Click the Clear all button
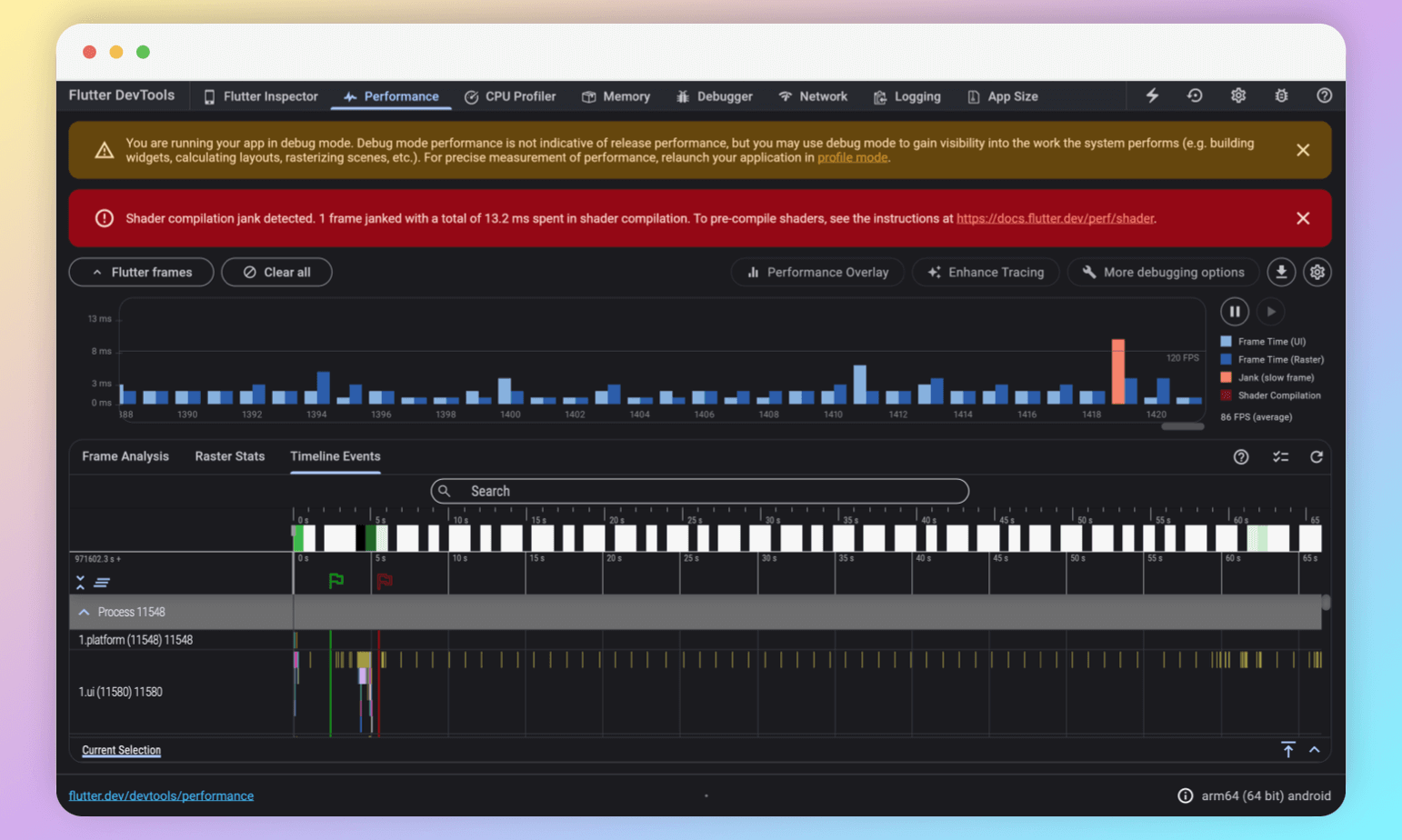1402x840 pixels. [276, 272]
